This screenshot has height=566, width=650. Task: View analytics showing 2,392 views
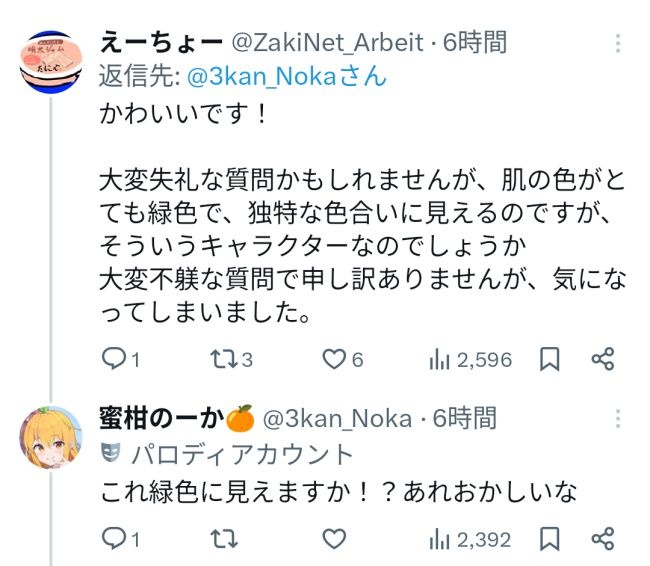pos(441,539)
